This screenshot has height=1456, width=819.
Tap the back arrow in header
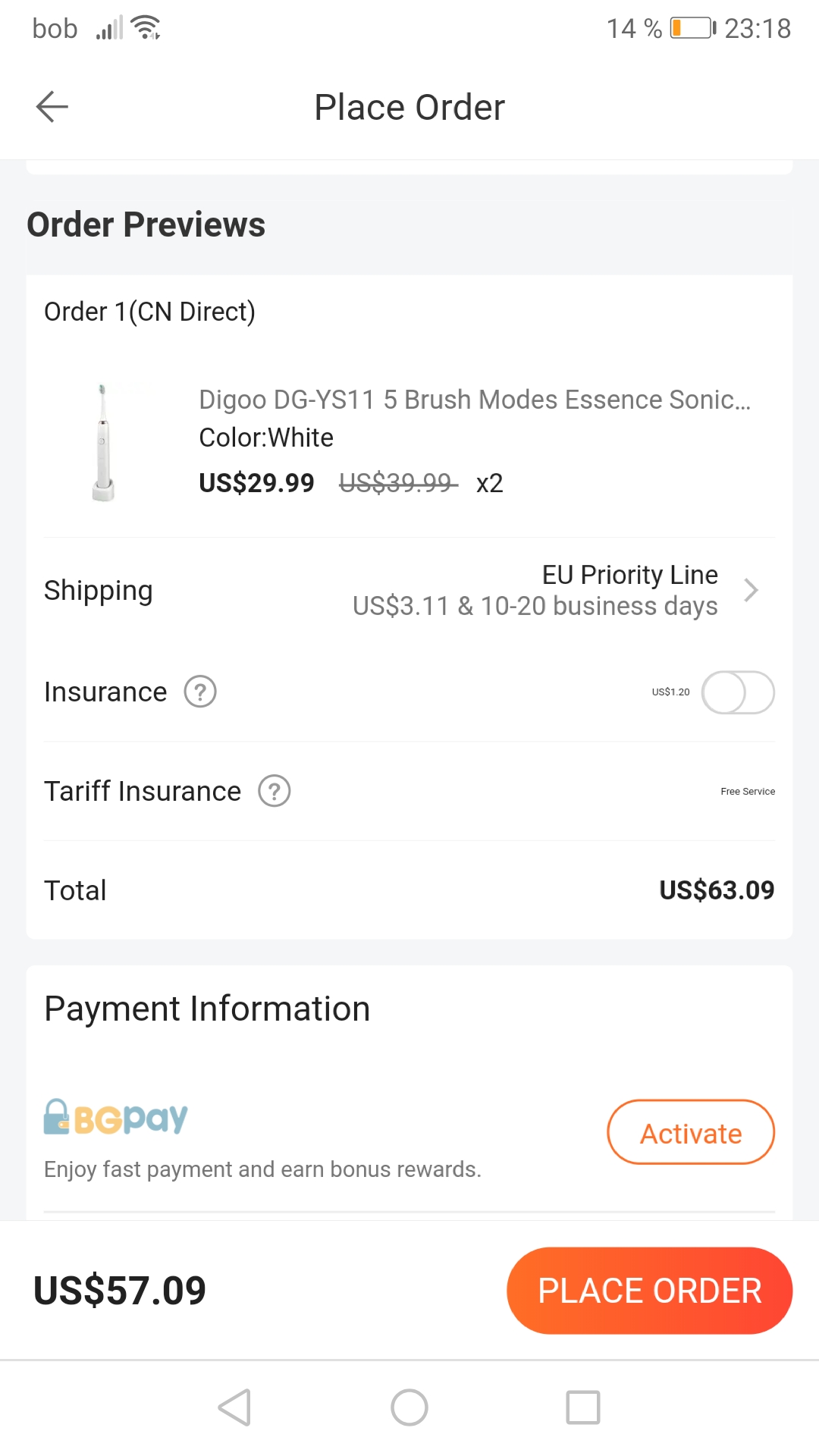click(x=52, y=107)
